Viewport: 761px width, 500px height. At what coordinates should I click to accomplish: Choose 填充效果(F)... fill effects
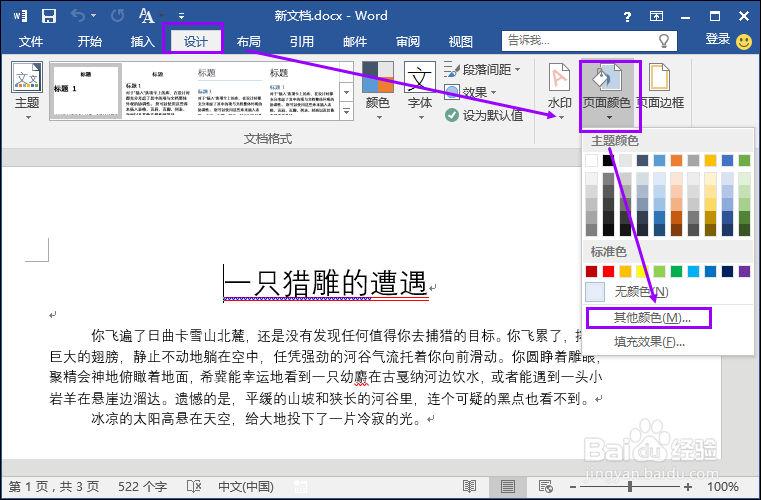tap(649, 342)
